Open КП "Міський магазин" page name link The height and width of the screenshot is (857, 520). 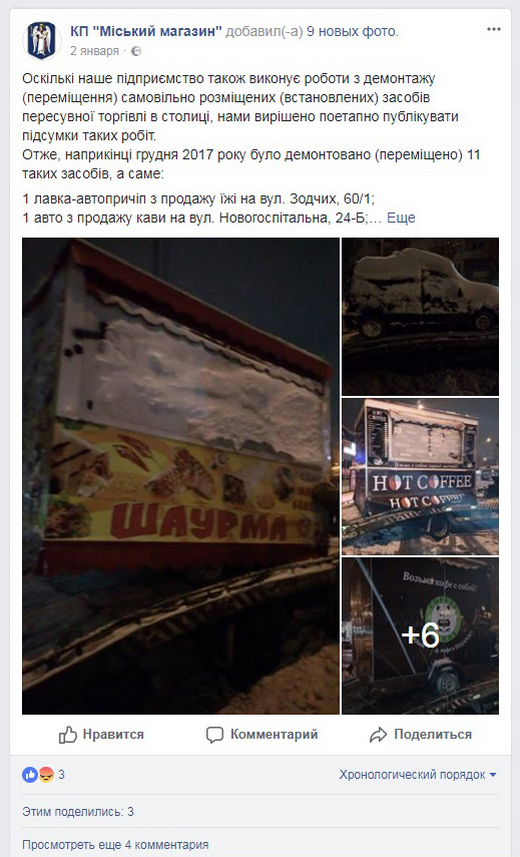click(146, 32)
